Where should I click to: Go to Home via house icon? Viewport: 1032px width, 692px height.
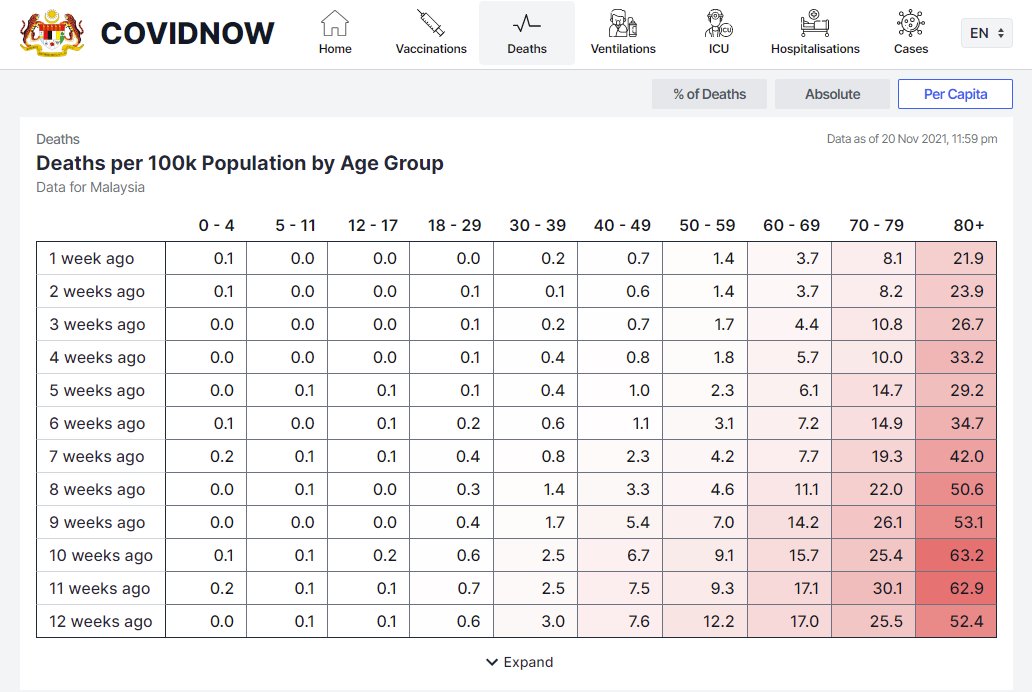[x=335, y=23]
